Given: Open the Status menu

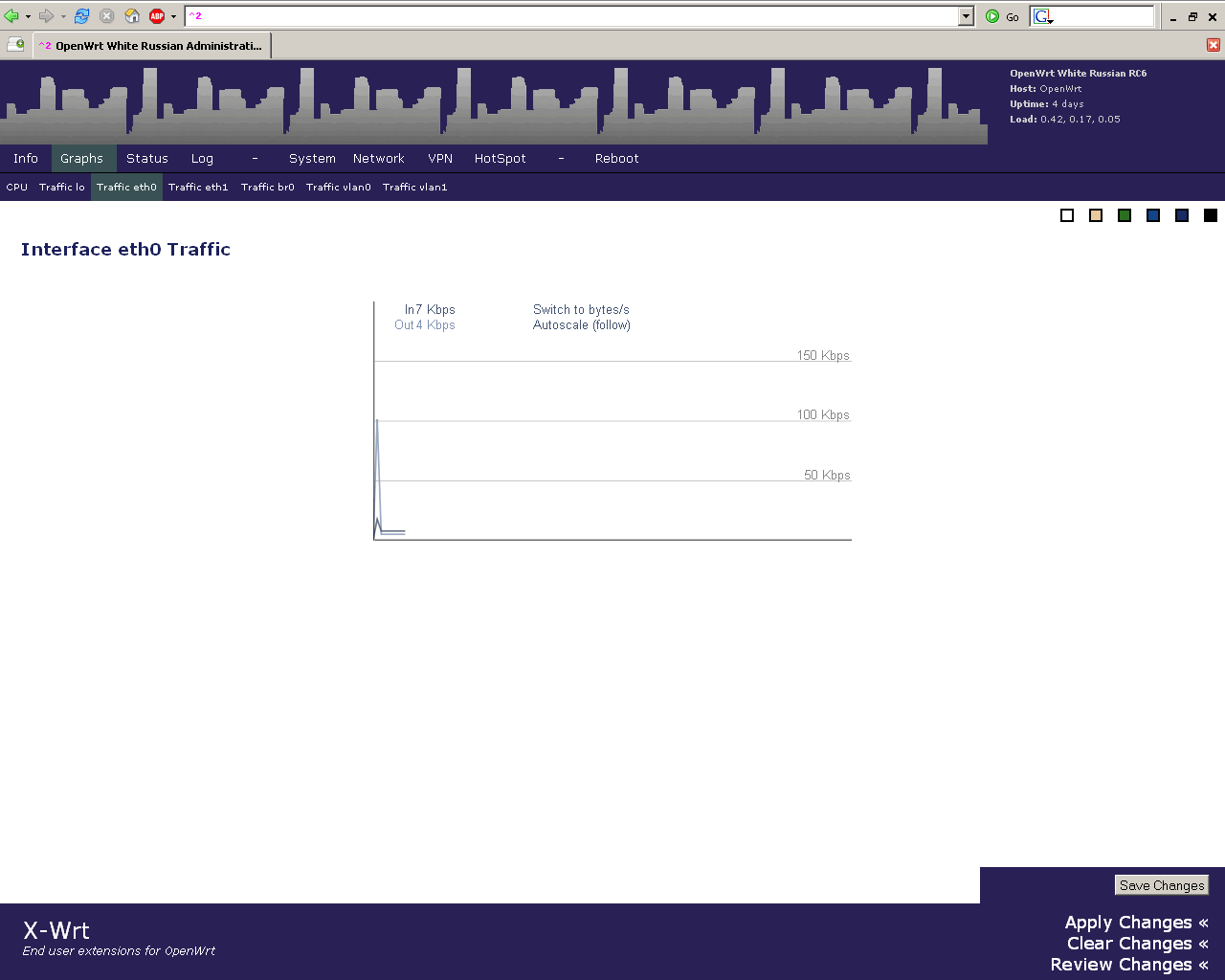Looking at the screenshot, I should [147, 159].
